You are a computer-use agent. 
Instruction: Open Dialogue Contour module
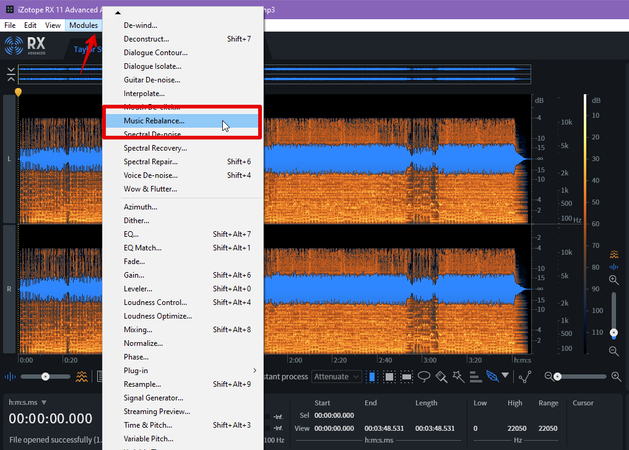[x=183, y=53]
